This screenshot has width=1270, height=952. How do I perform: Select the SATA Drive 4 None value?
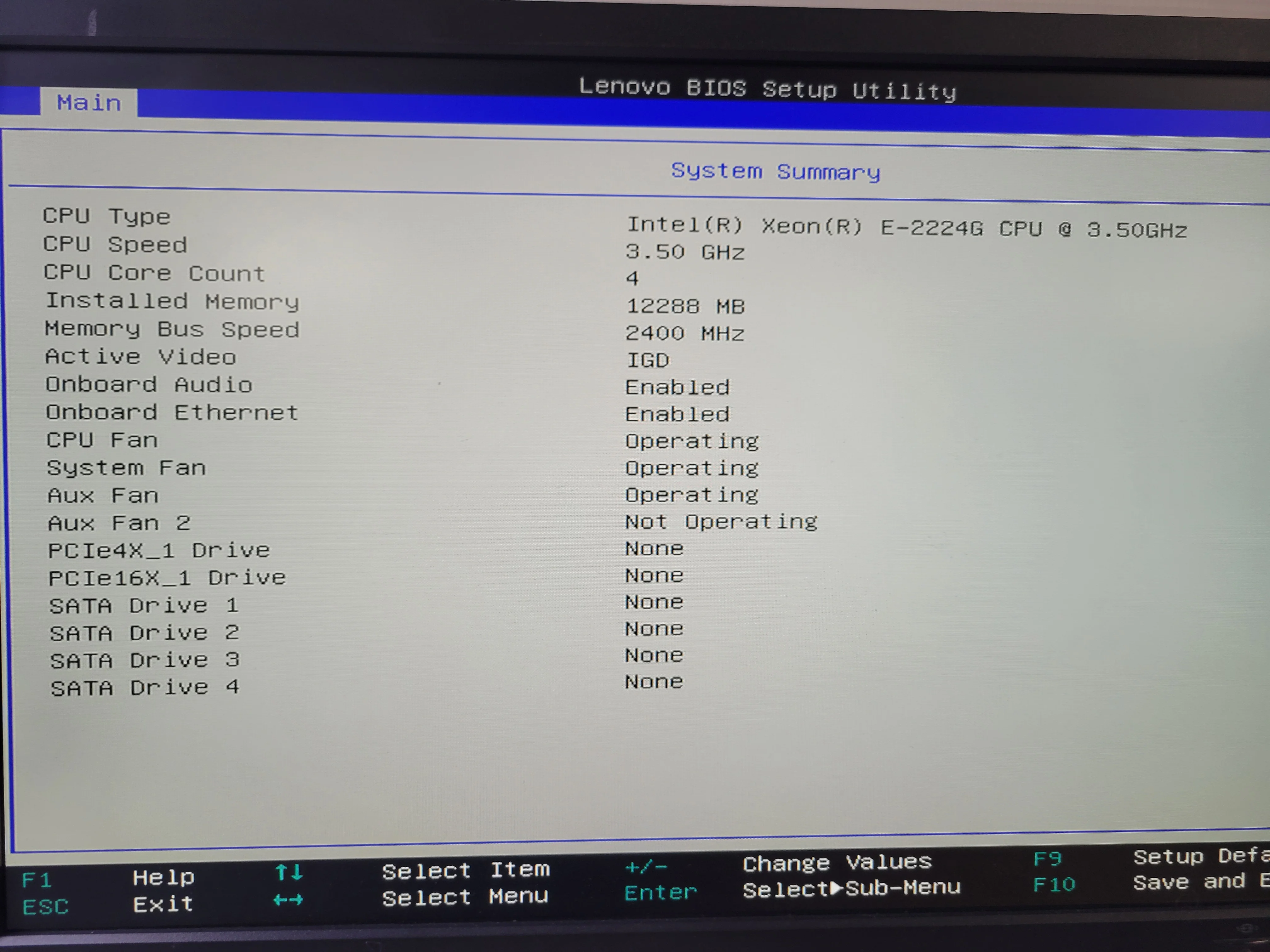(655, 682)
